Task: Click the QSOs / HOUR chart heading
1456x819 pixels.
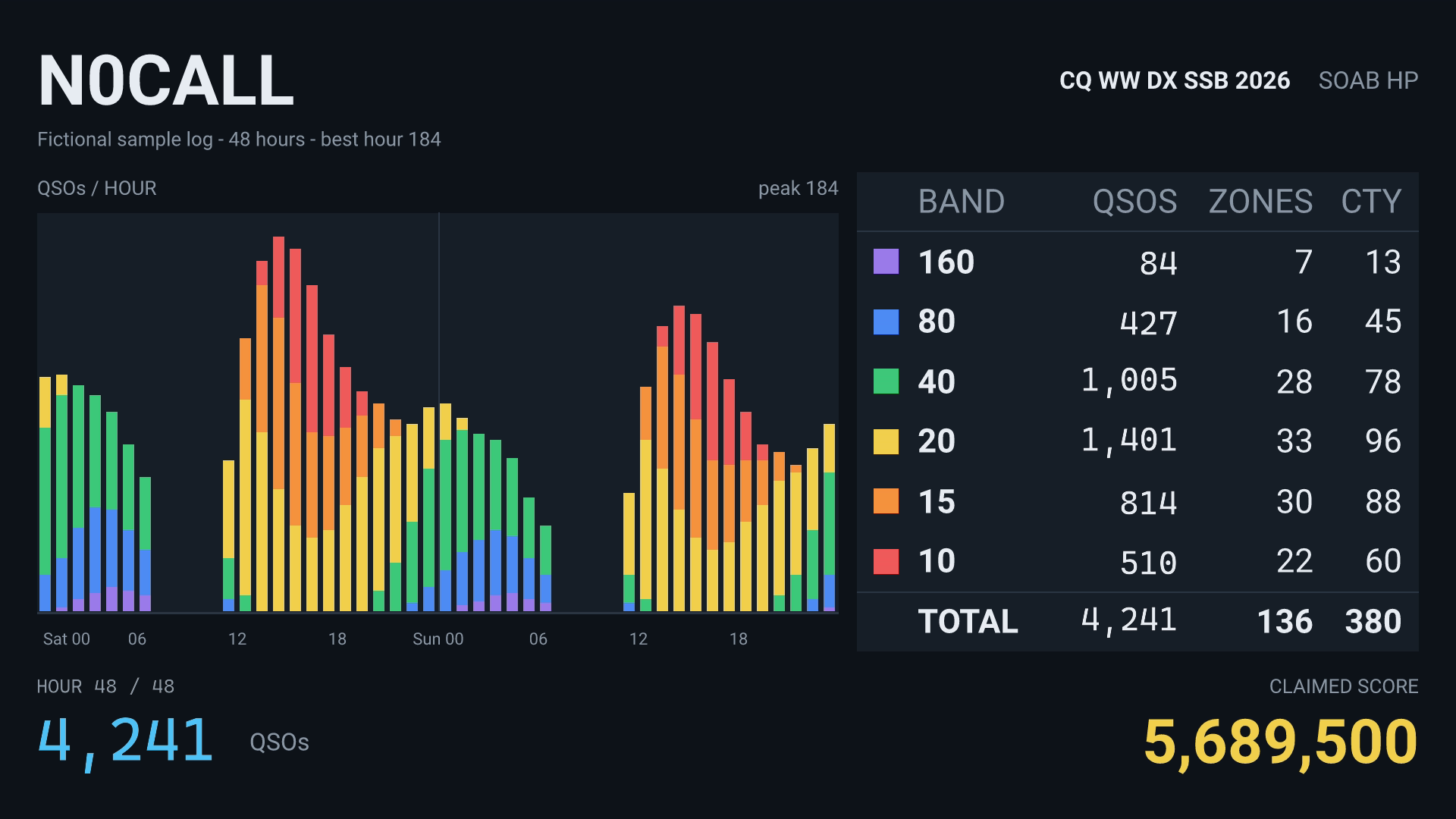Action: click(97, 188)
